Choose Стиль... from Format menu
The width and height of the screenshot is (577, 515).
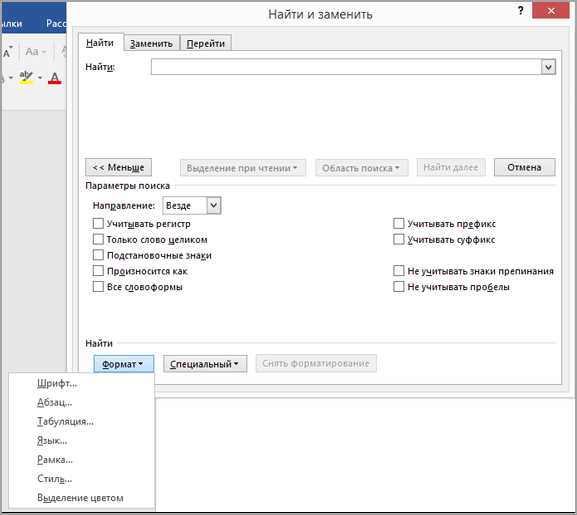(x=81, y=479)
